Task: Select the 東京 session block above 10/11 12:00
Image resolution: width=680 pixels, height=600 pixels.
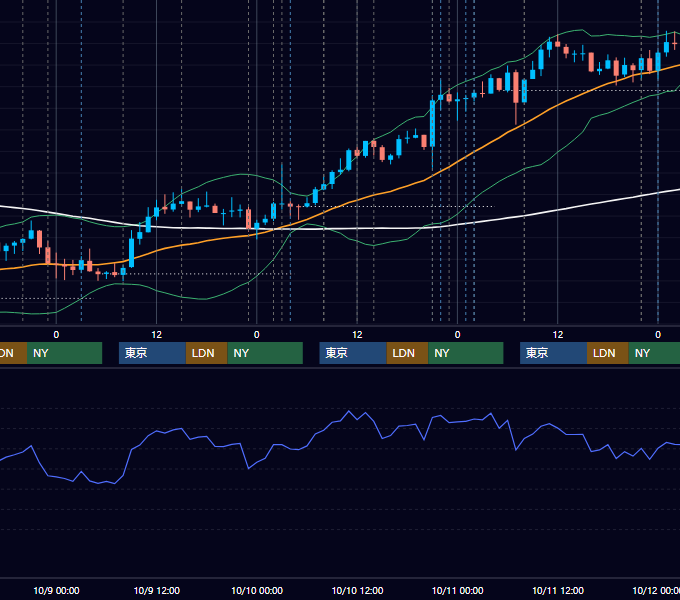Action: tap(553, 353)
